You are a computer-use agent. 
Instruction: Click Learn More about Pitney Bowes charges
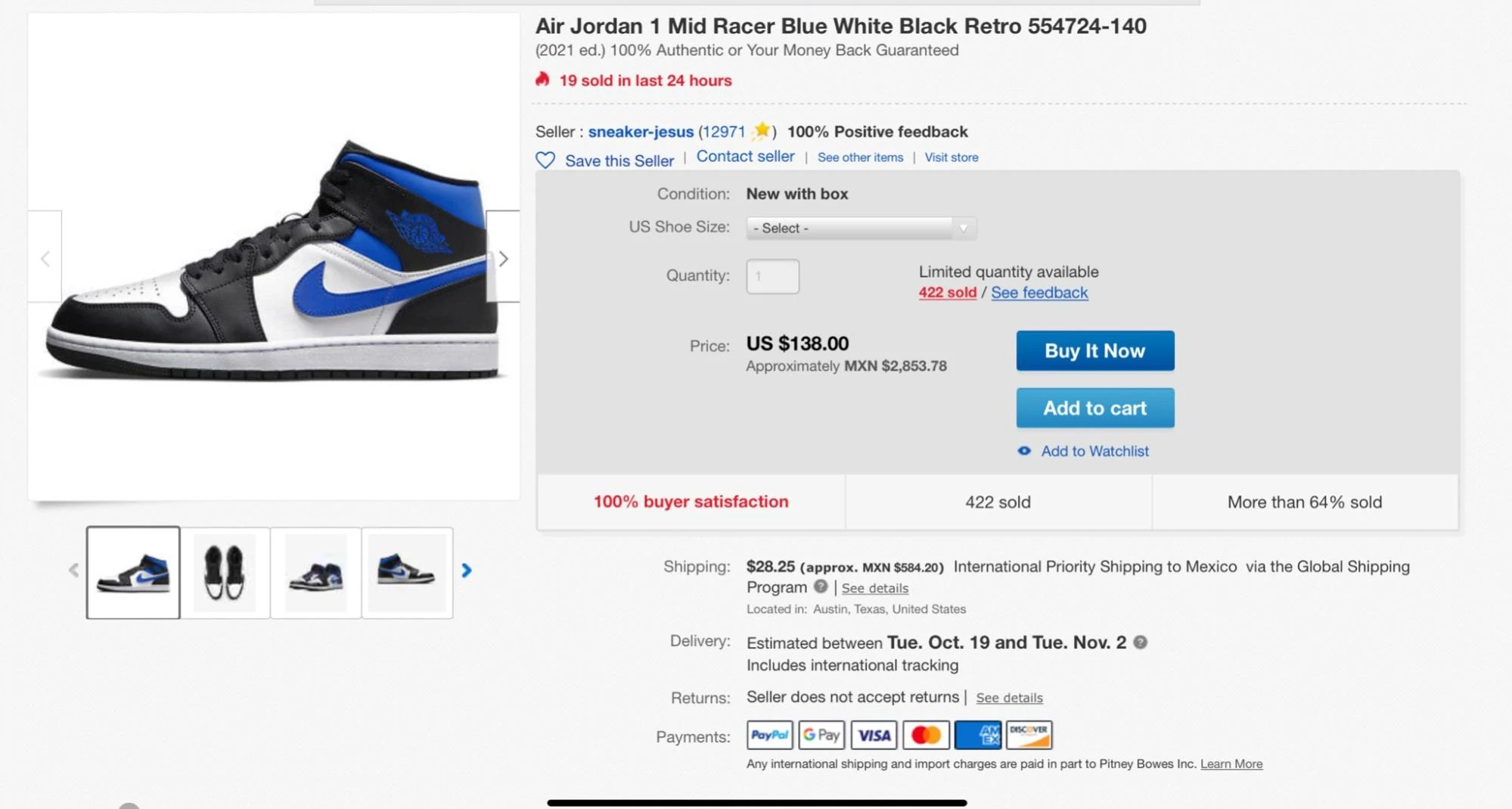pos(1231,764)
